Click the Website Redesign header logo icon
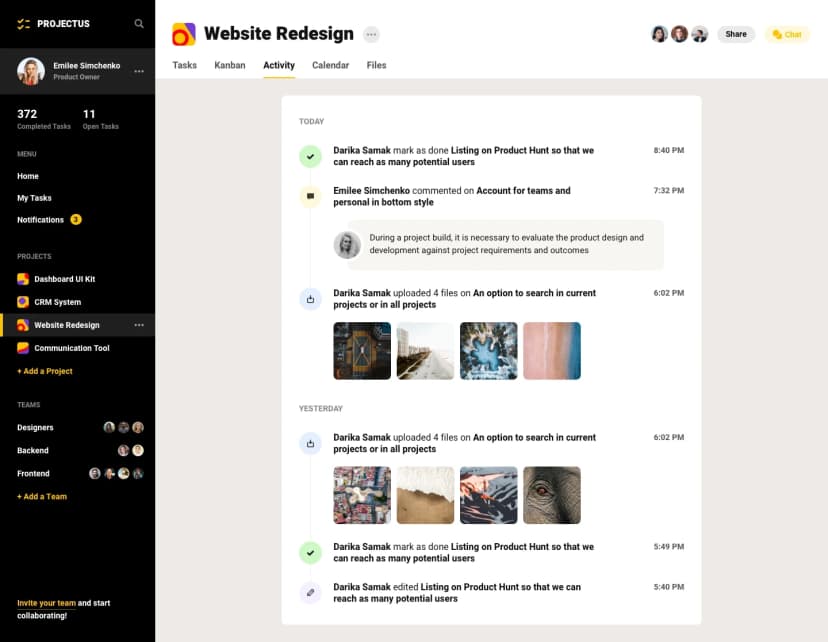The width and height of the screenshot is (828, 642). [184, 34]
